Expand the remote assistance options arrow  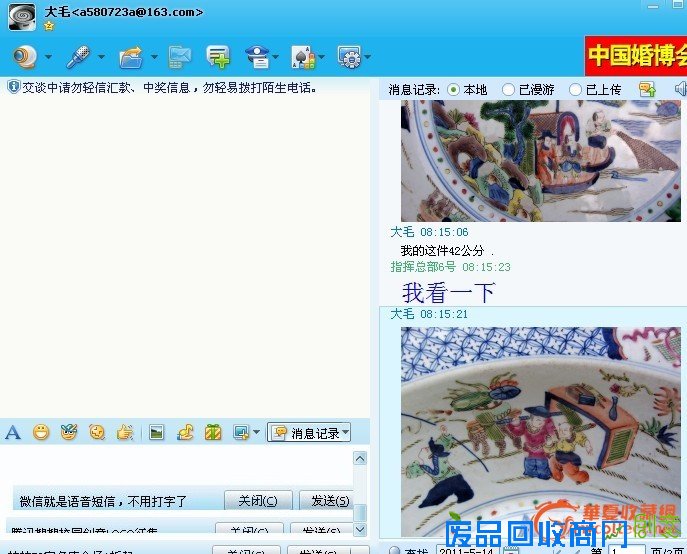(276, 57)
